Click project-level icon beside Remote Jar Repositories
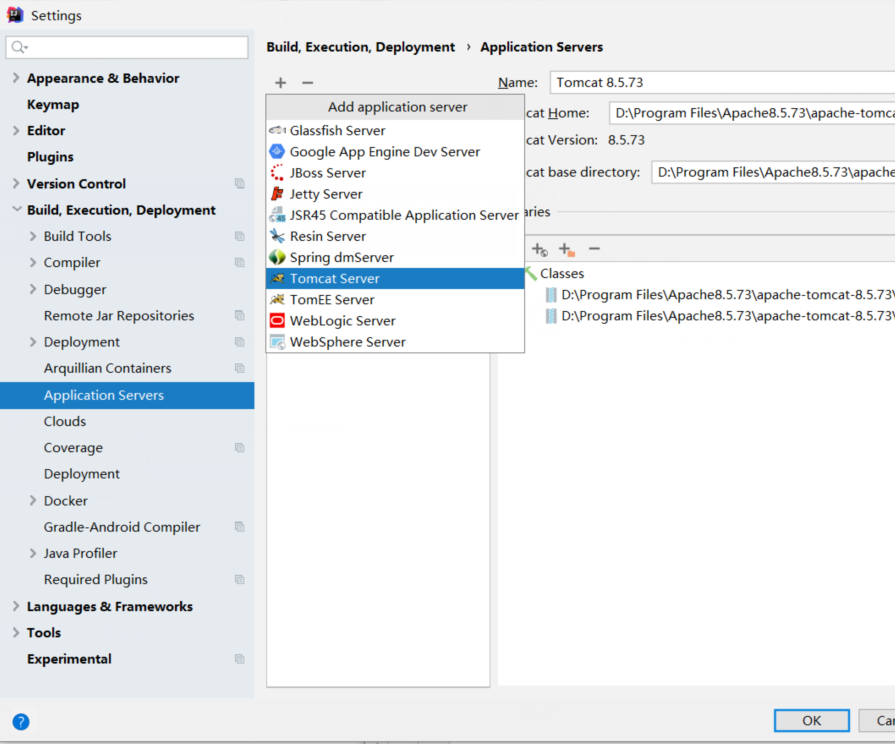This screenshot has width=895, height=744. pyautogui.click(x=240, y=315)
